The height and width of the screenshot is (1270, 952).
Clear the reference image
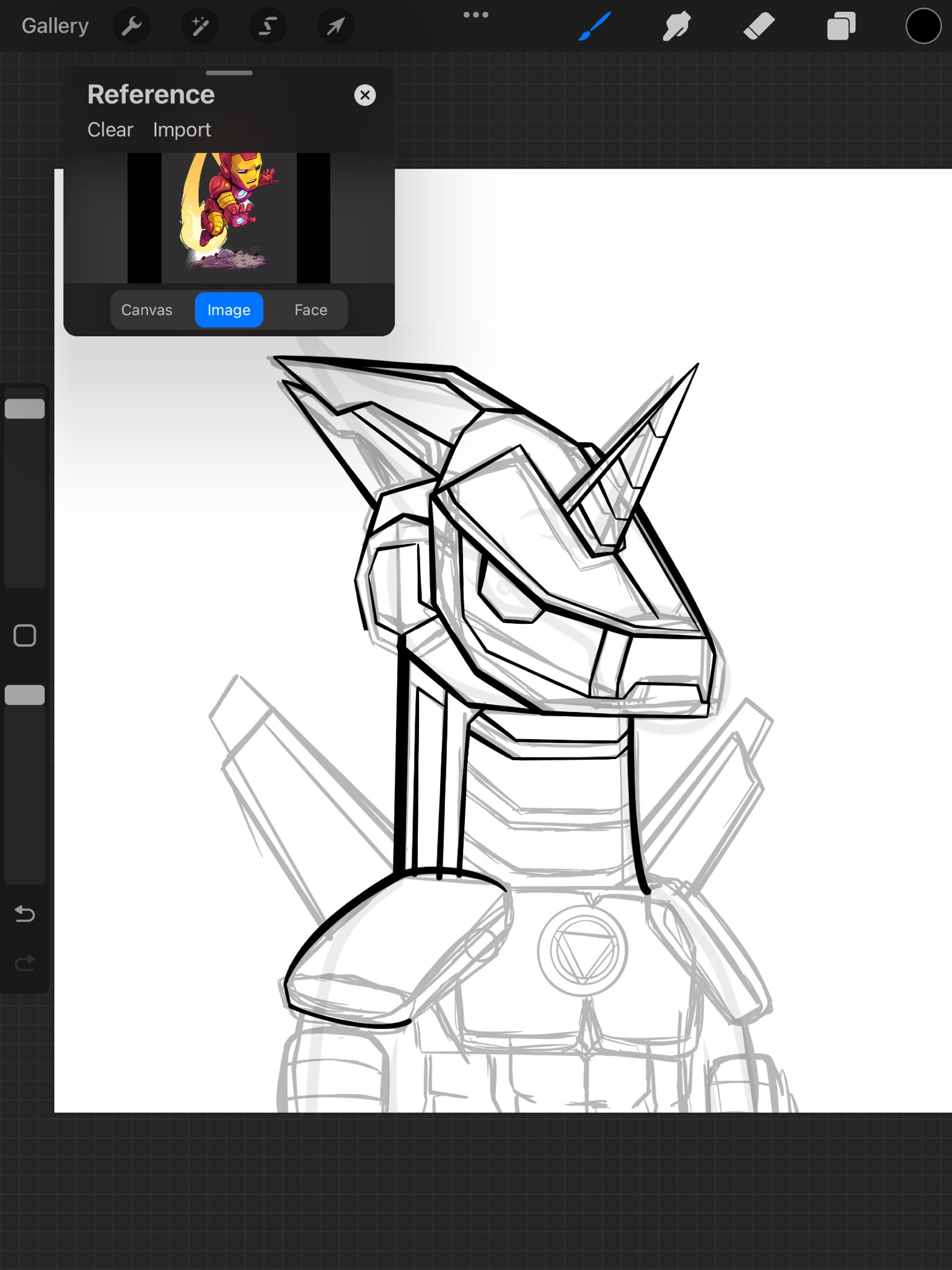[110, 130]
